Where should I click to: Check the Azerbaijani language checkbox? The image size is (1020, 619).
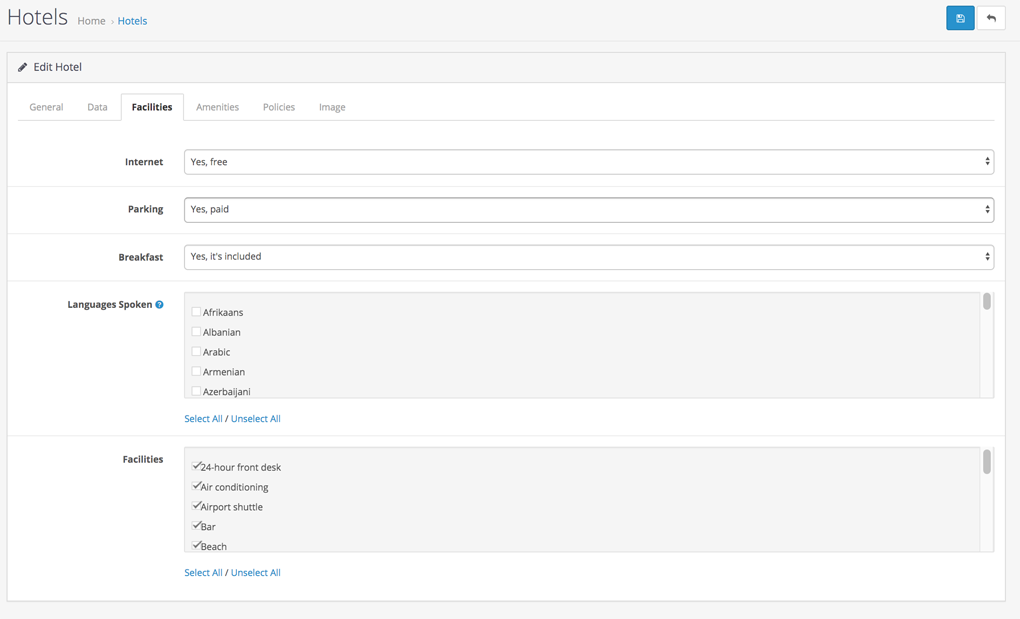point(196,391)
